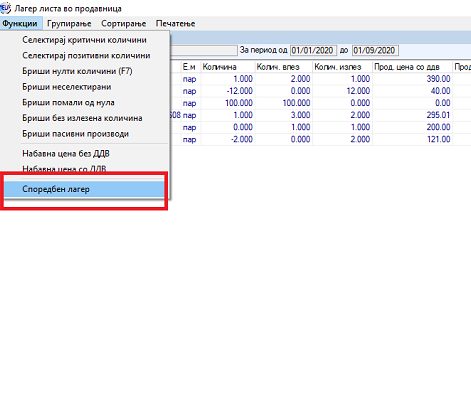
Task: Edit the period end date 01/09/2020
Action: click(x=375, y=51)
